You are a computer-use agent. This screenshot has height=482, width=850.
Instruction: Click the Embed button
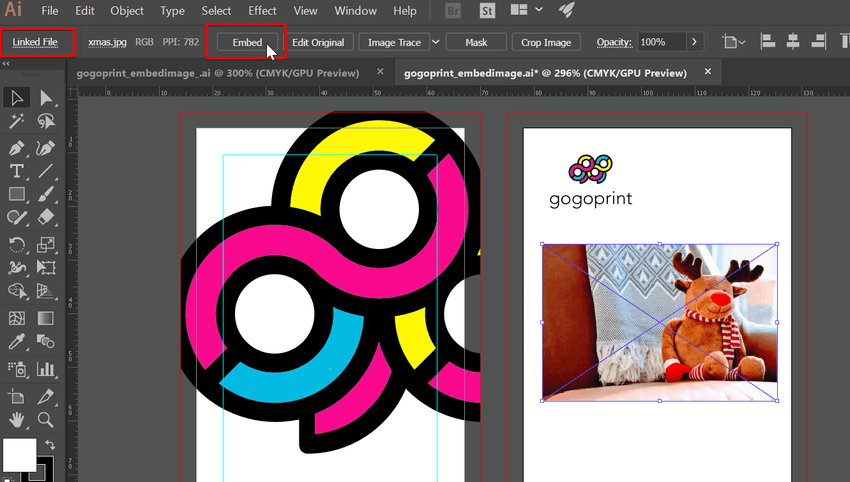pyautogui.click(x=246, y=42)
